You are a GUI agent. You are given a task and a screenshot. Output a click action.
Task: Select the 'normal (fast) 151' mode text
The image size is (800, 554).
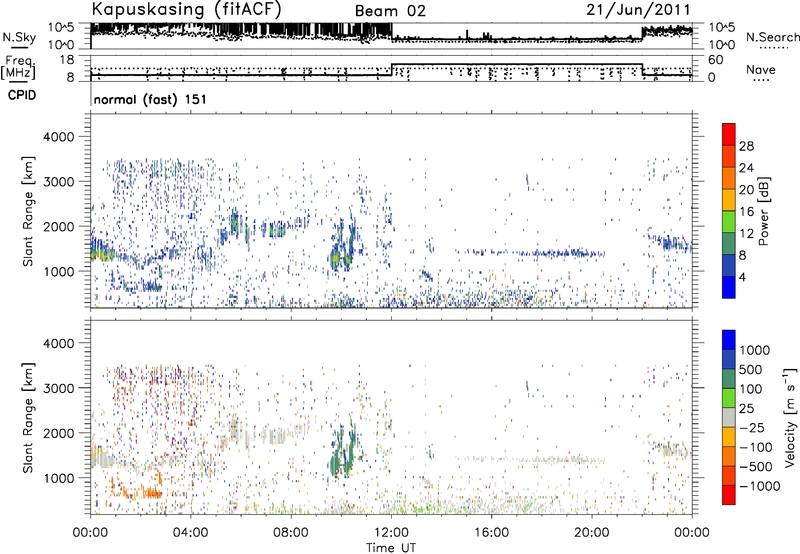click(150, 99)
